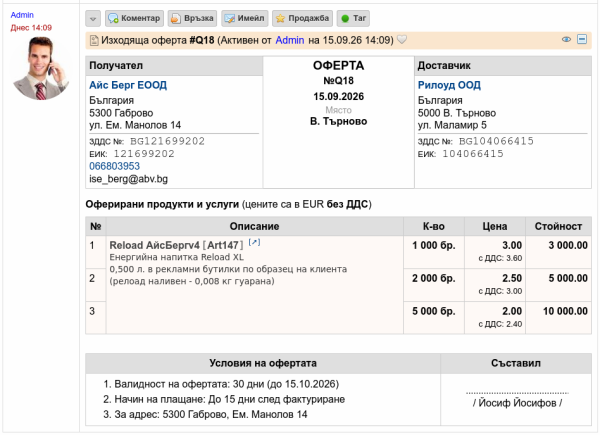
Task: Click the с ДДС: 3.60 price note
Action: tap(500, 258)
